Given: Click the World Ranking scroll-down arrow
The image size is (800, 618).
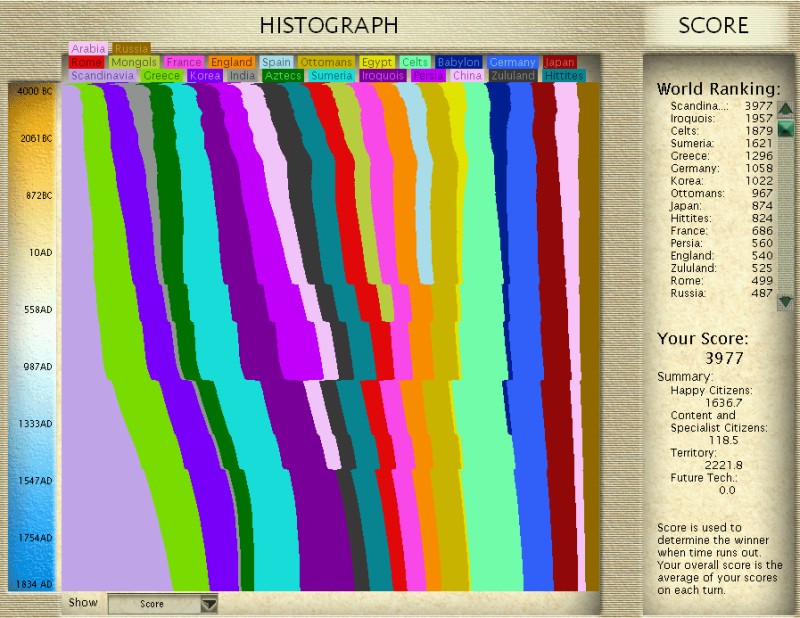Looking at the screenshot, I should click(x=786, y=302).
